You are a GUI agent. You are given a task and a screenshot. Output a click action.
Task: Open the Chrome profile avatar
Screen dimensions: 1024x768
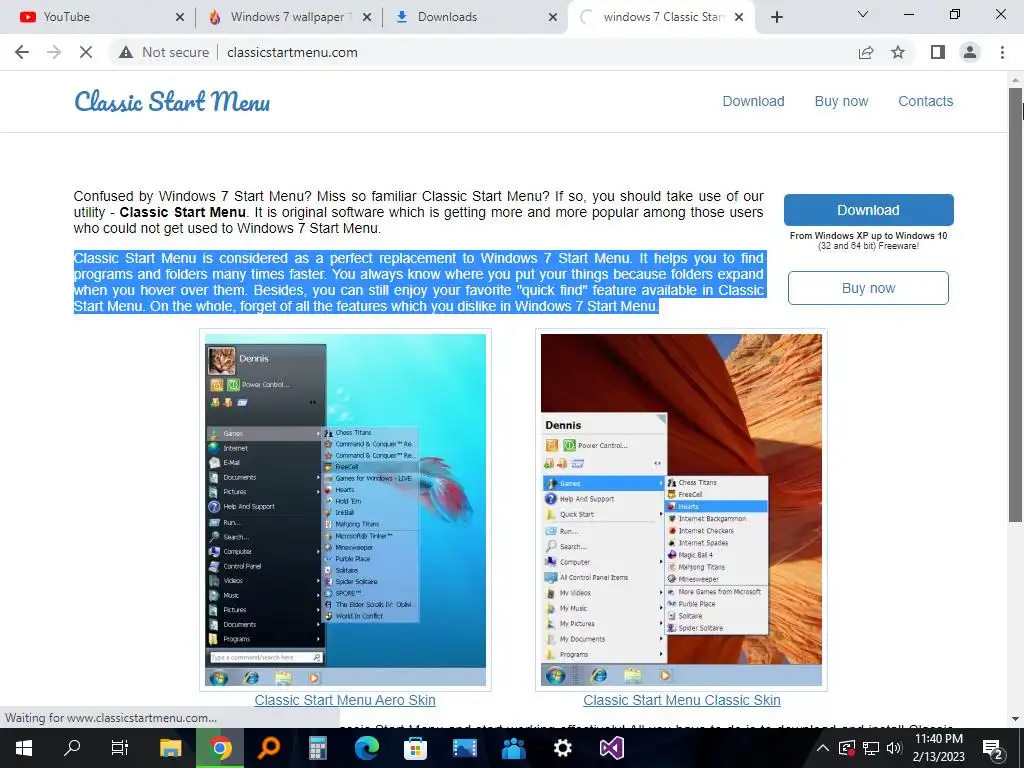970,52
